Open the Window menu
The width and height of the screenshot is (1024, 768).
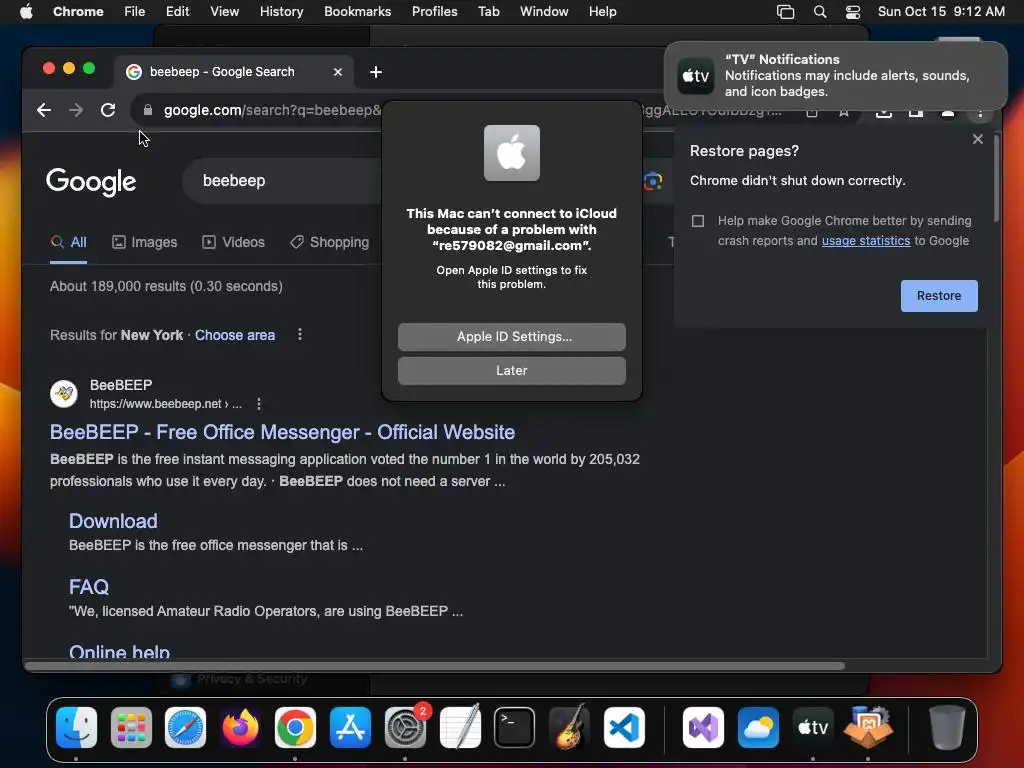[x=544, y=12]
